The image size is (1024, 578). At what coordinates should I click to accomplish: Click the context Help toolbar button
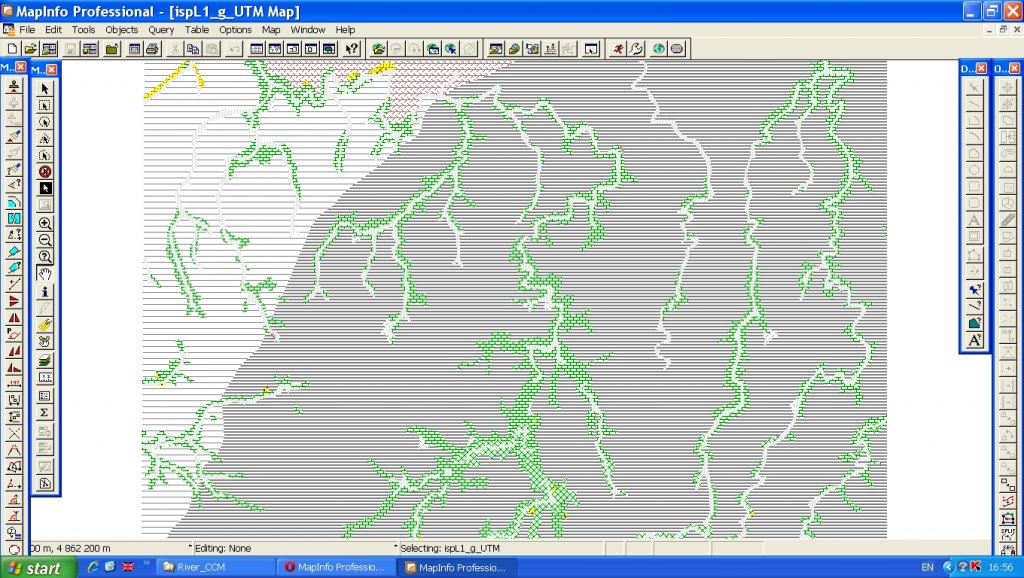tap(351, 48)
